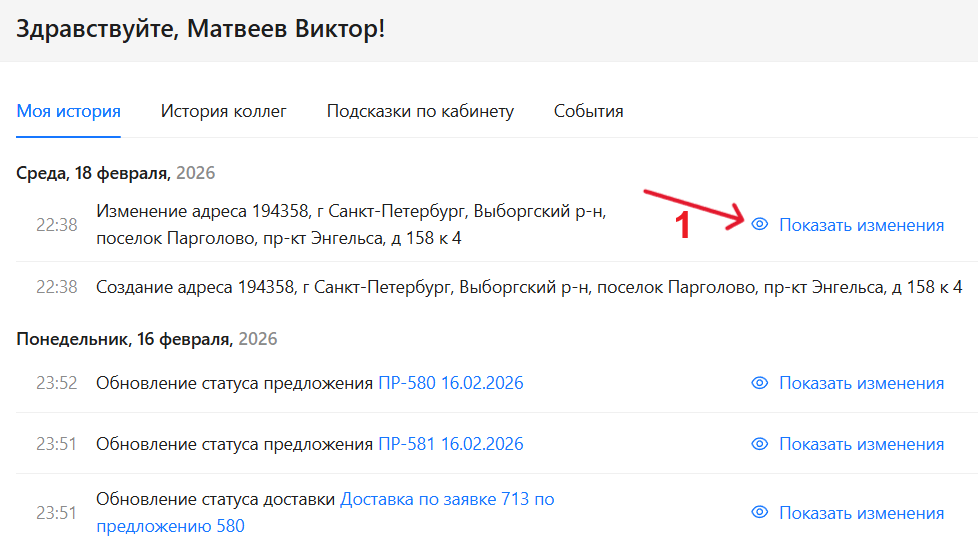The width and height of the screenshot is (978, 546).
Task: Click the Понедельник, 16 февраля date header
Action: 146,339
